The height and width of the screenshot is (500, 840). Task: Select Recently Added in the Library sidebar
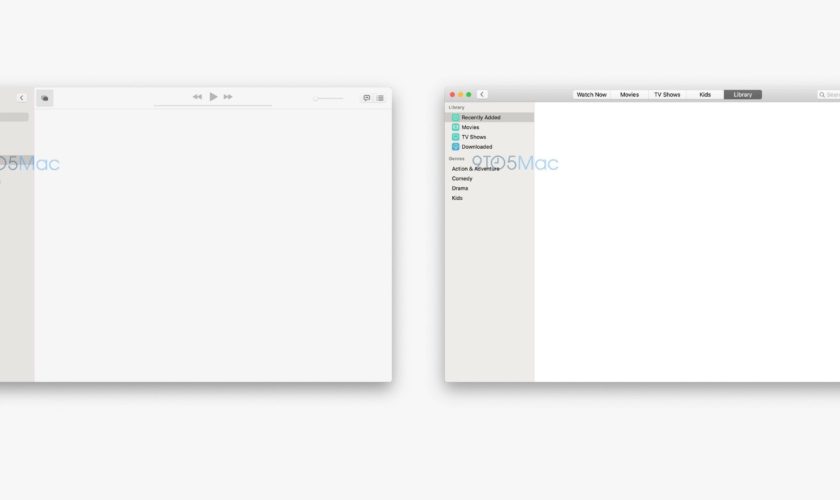[x=481, y=117]
